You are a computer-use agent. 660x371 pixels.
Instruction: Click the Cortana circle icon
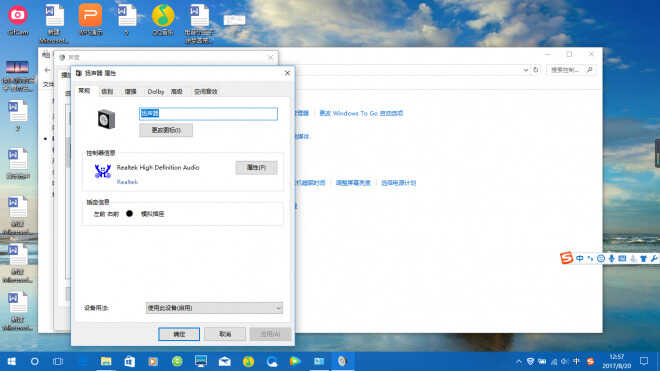(x=35, y=361)
